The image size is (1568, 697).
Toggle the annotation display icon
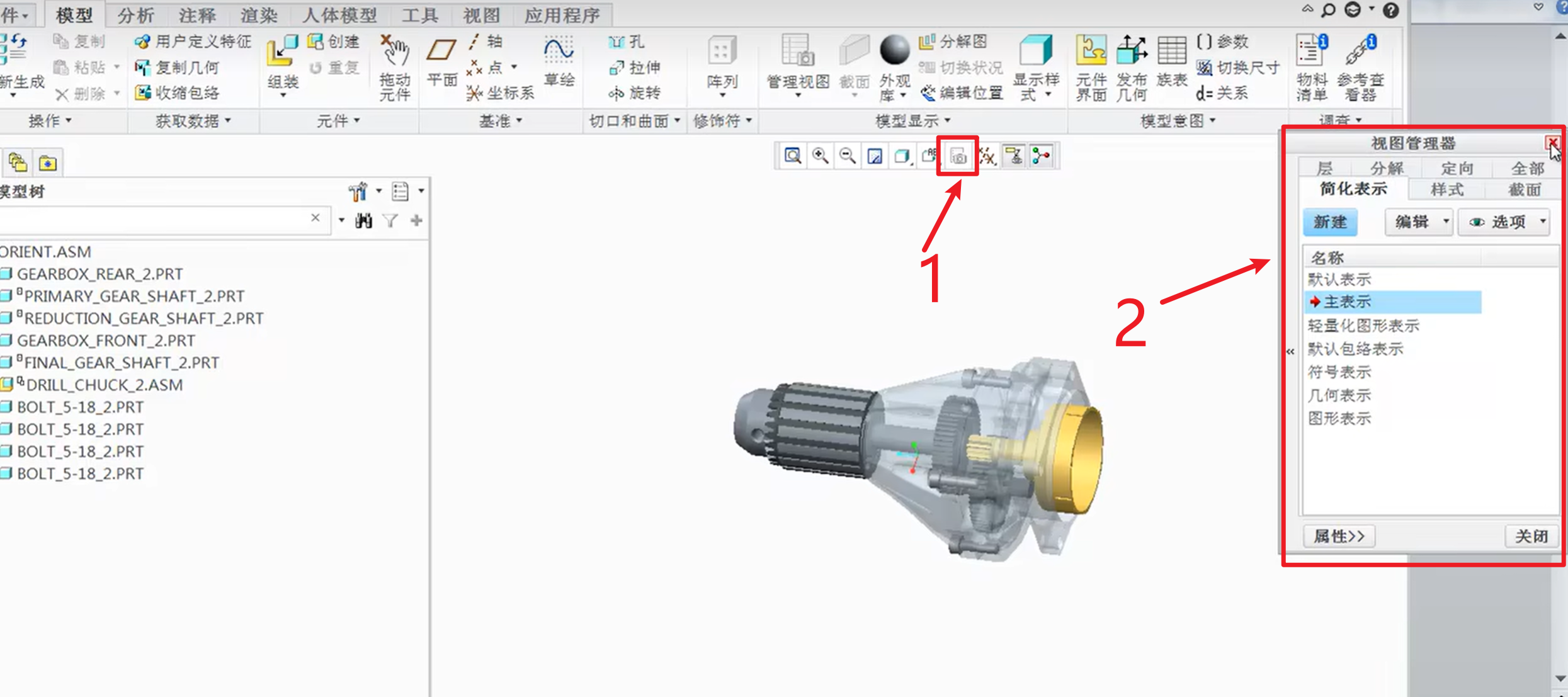coord(1014,156)
